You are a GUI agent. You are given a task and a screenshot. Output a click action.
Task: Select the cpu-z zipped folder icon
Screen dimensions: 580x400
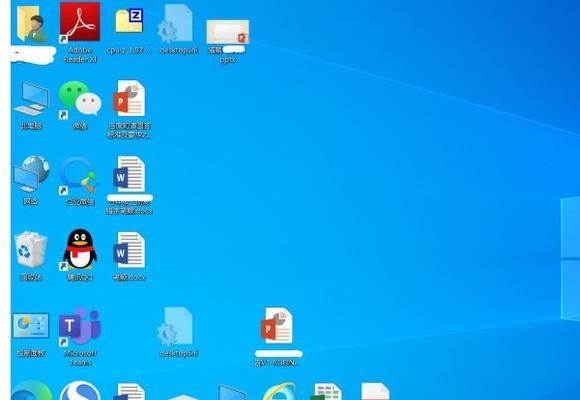pos(129,21)
